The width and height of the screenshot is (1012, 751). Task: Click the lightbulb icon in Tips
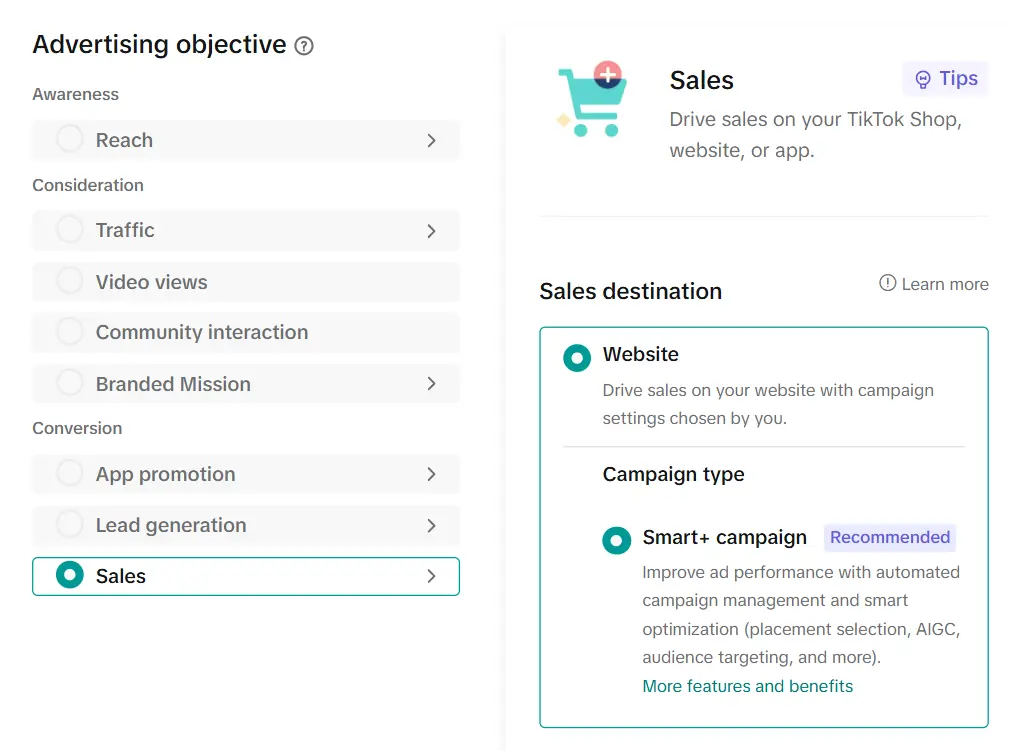coord(923,80)
